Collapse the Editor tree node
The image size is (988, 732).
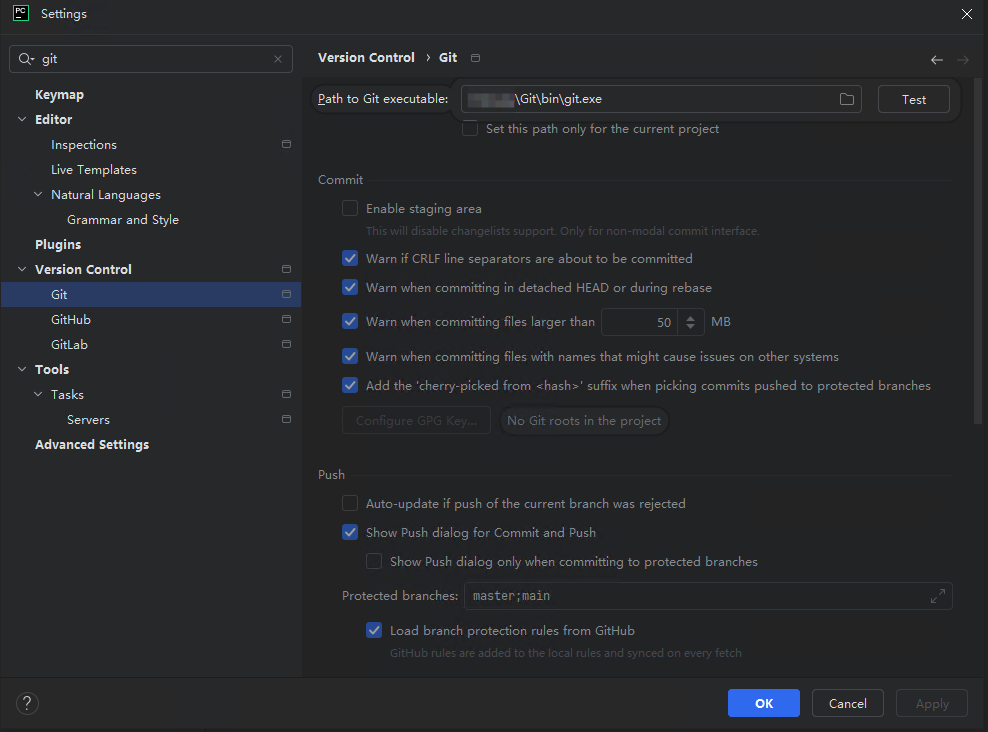pyautogui.click(x=22, y=119)
